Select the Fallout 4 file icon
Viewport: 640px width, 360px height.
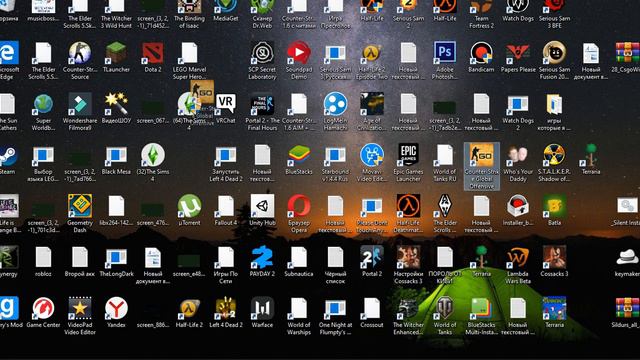point(226,207)
